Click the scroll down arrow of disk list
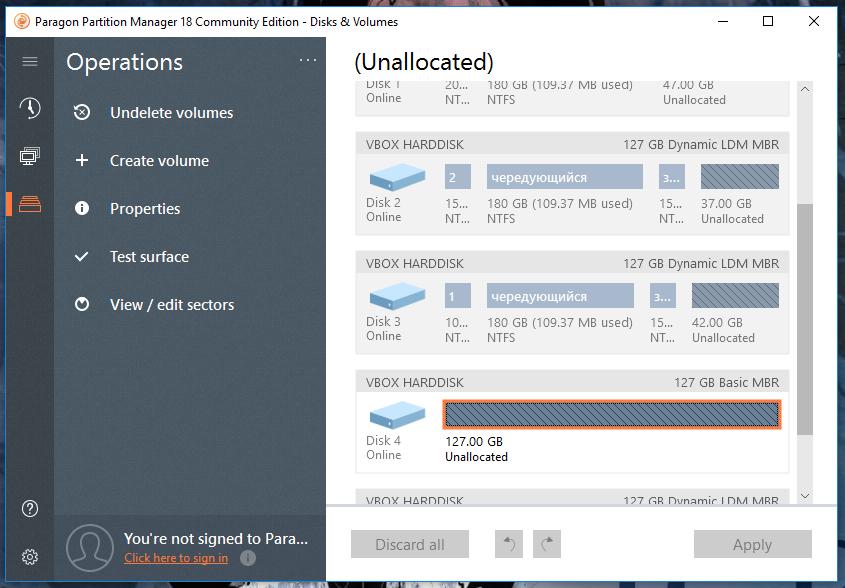 pos(805,496)
